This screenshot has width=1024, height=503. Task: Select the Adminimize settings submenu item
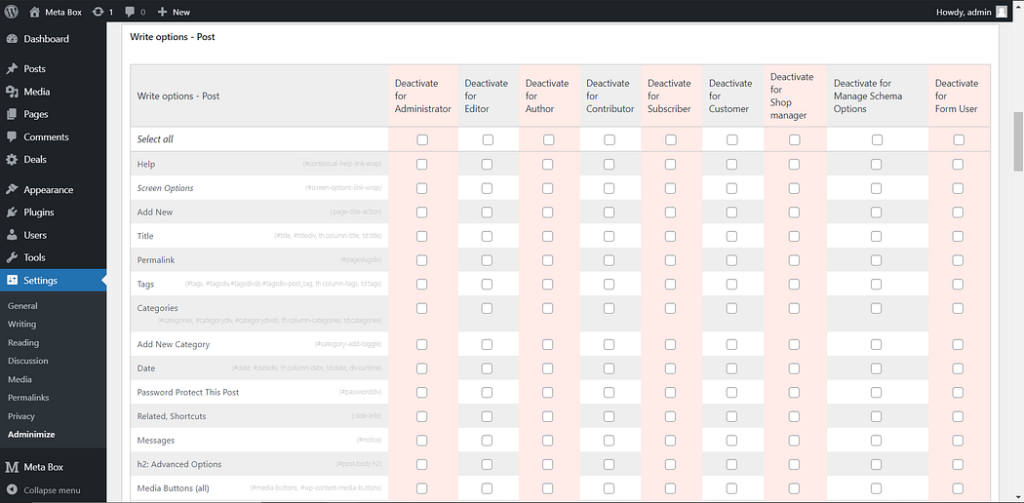point(31,435)
